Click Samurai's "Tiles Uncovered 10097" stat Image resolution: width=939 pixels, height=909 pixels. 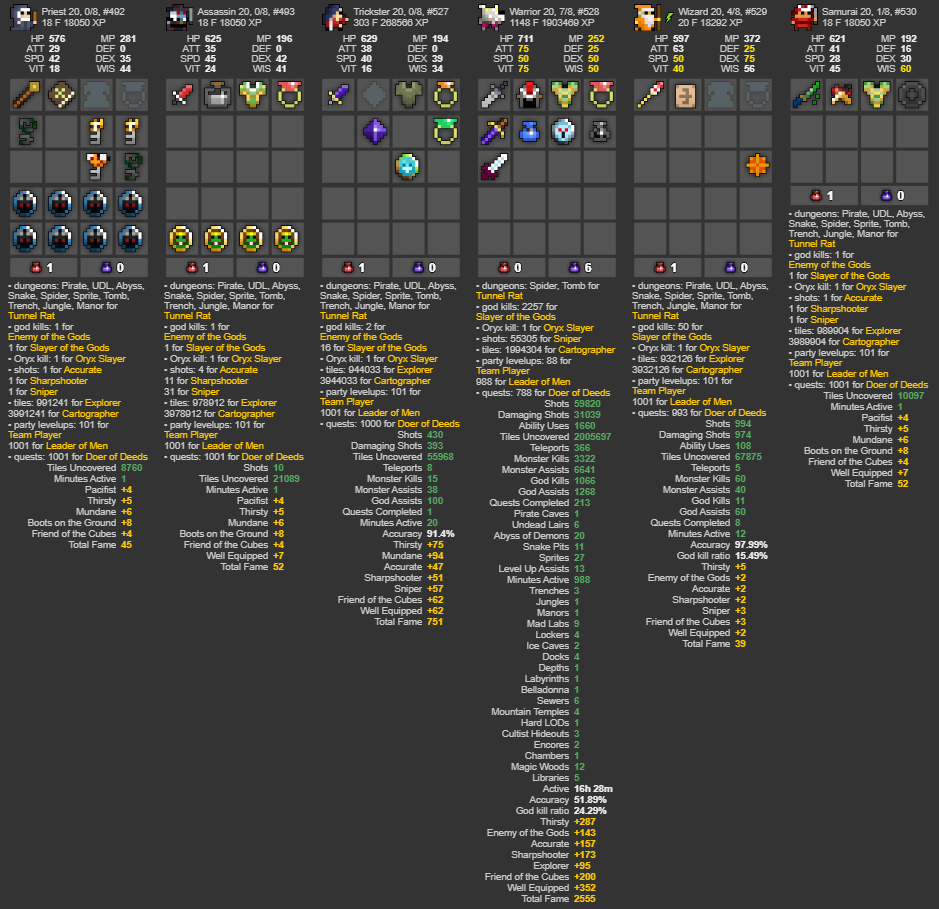coord(874,396)
